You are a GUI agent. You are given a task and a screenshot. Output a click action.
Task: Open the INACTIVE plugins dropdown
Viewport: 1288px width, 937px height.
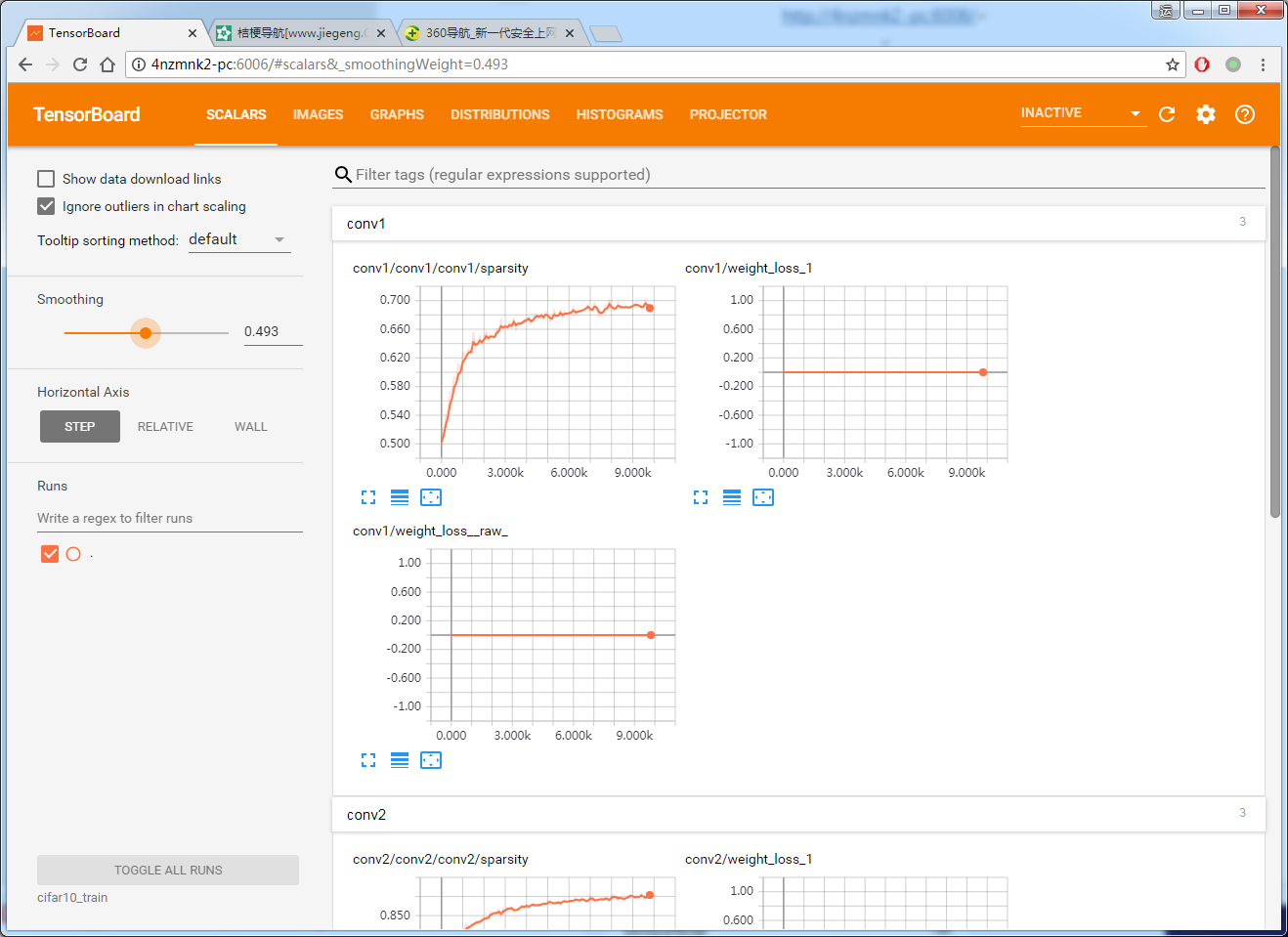point(1083,113)
